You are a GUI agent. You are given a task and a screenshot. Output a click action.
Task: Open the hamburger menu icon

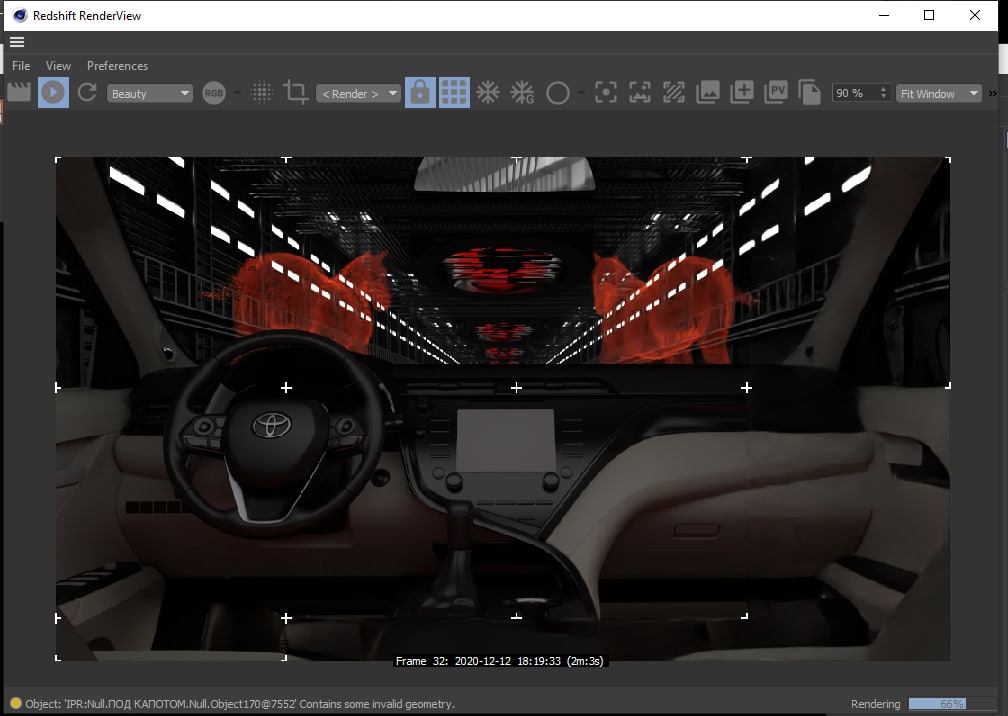pyautogui.click(x=17, y=42)
